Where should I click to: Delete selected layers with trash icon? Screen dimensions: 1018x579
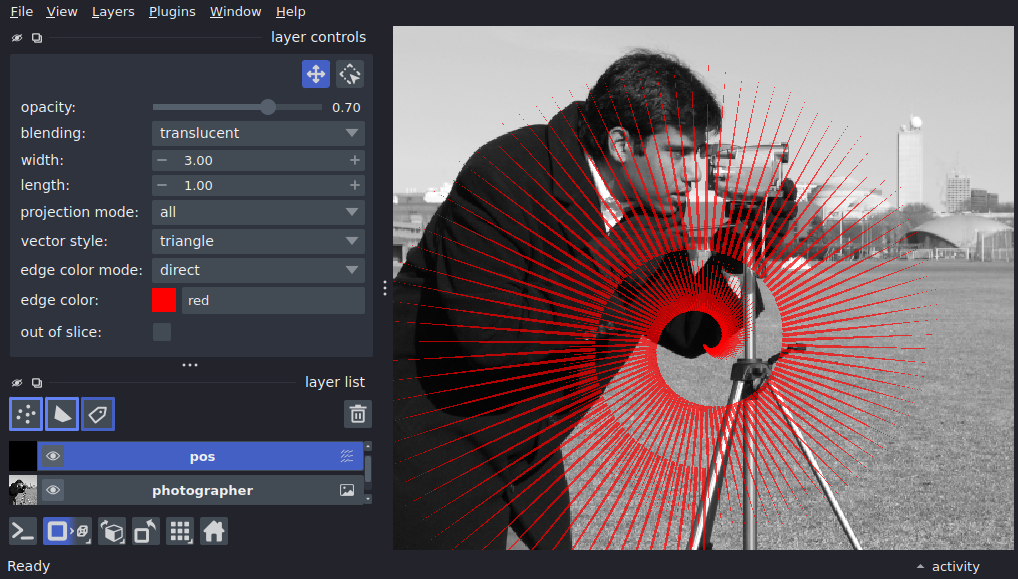point(358,414)
